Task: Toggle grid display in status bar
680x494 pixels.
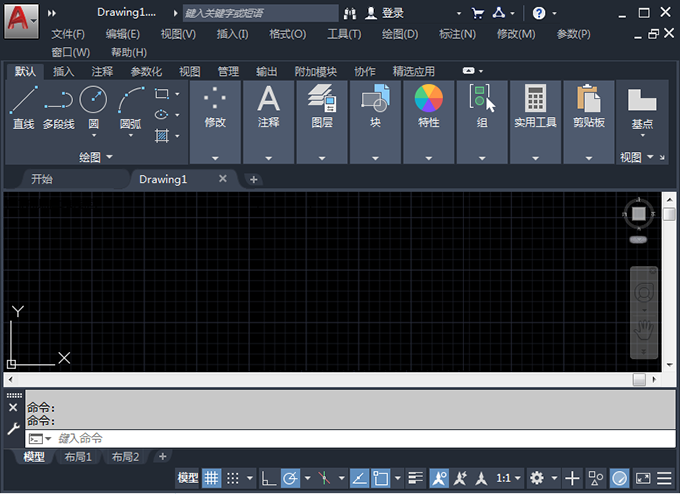Action: point(212,478)
